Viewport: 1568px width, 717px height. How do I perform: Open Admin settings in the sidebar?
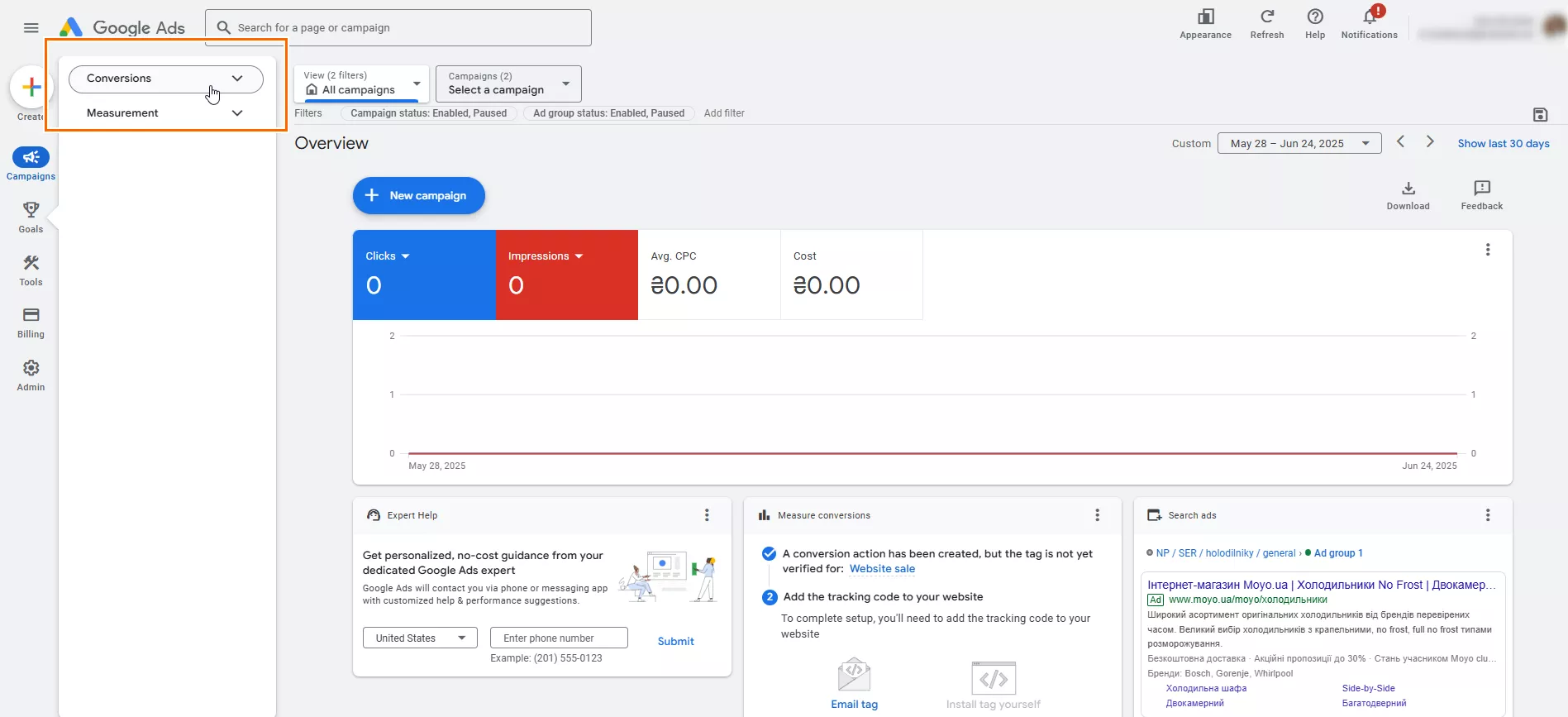[x=31, y=375]
